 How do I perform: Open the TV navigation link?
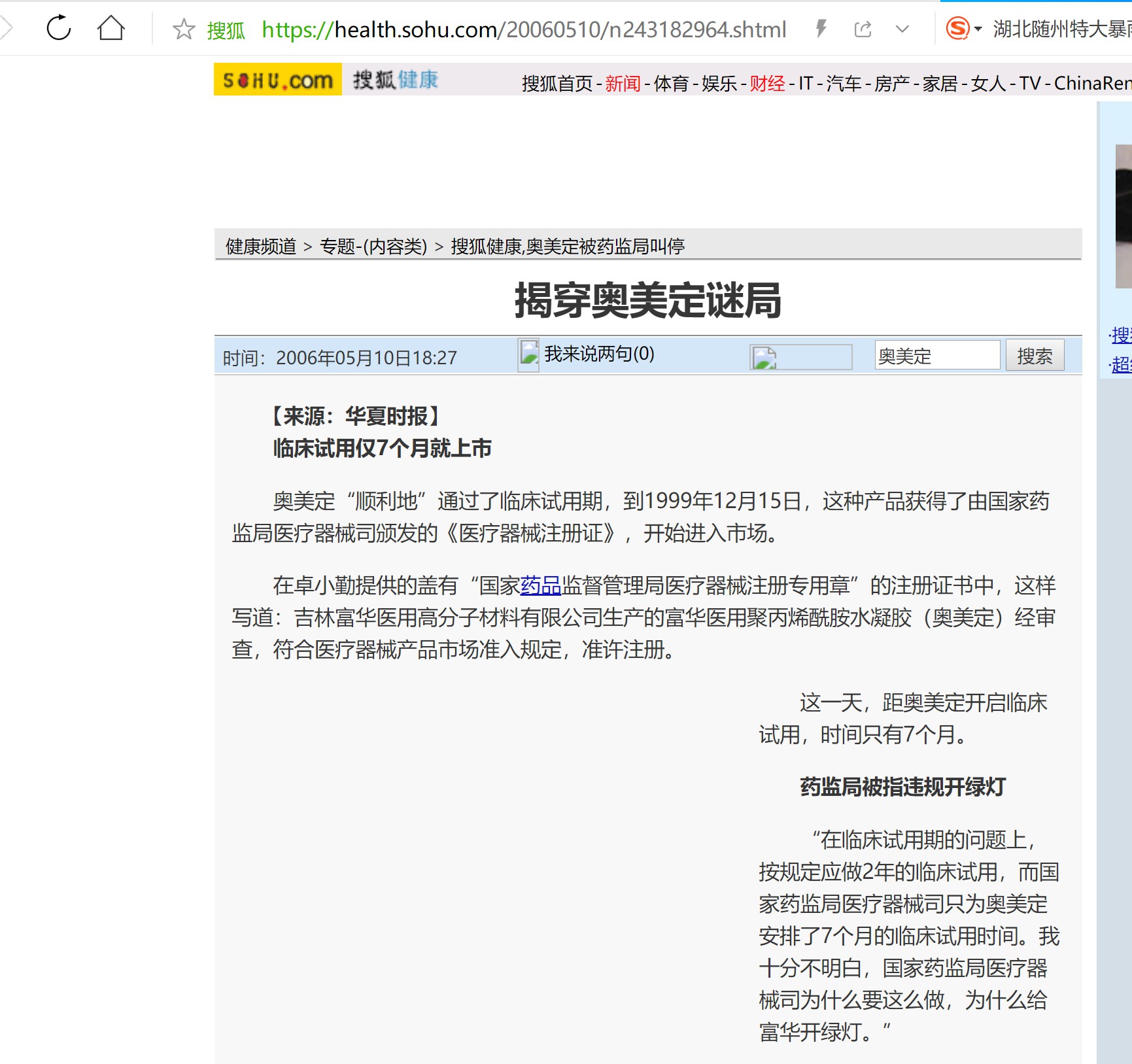pos(1029,83)
